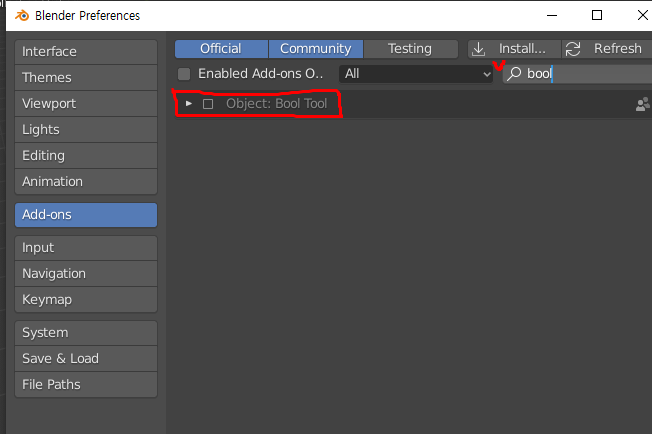Enable the Object: Bool Tool add-on checkbox
652x434 pixels.
point(208,104)
